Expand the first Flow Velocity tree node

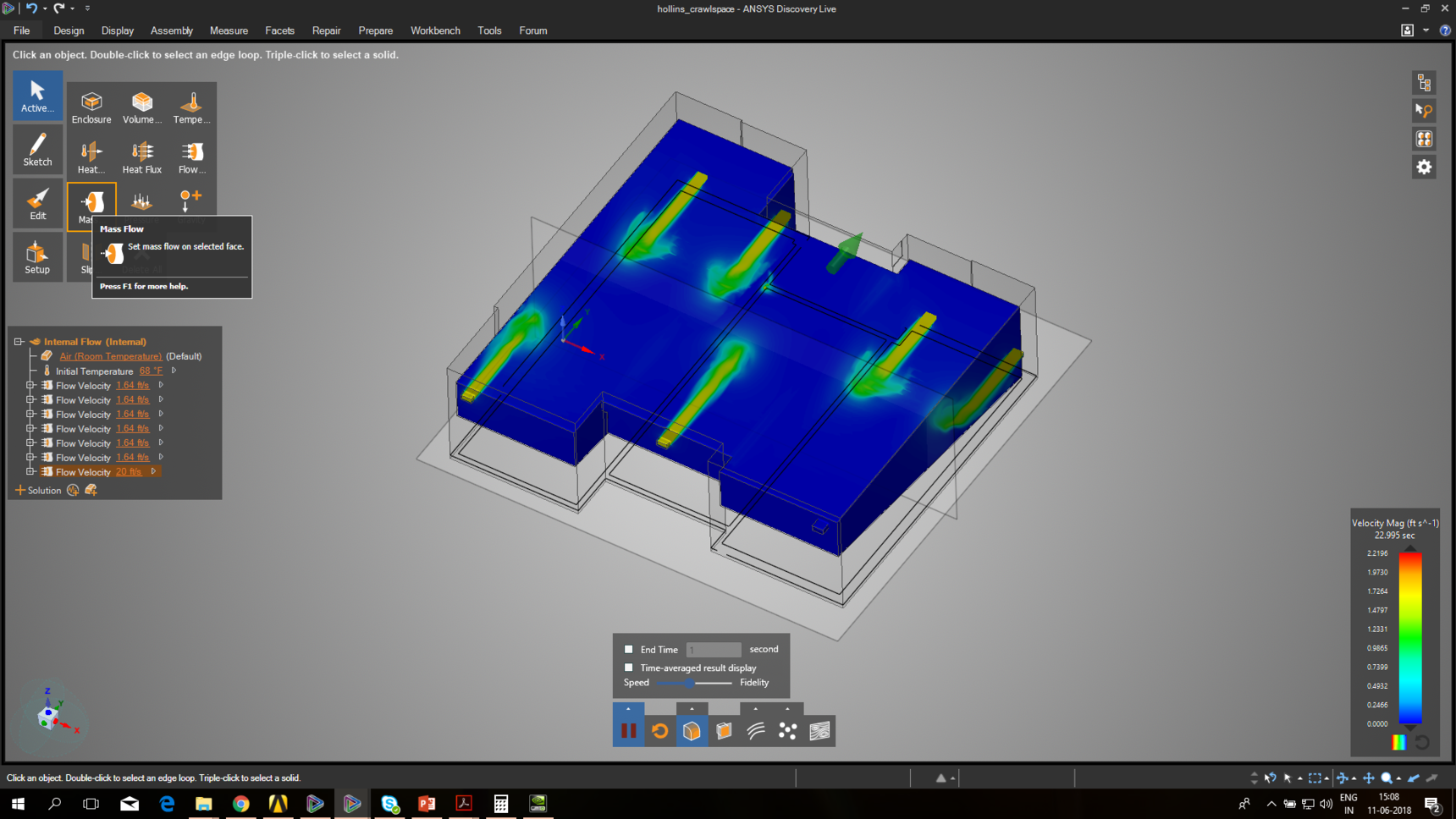click(30, 385)
